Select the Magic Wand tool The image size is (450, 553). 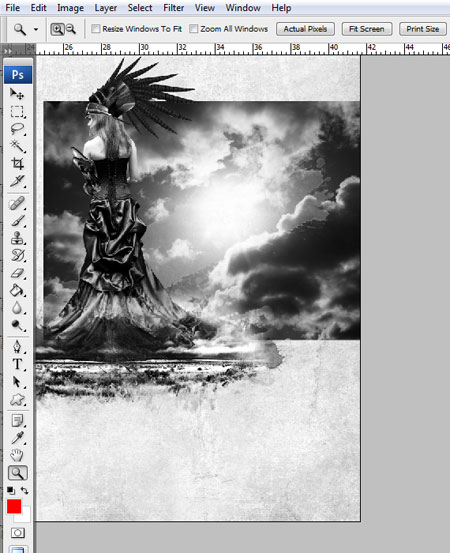[17, 146]
